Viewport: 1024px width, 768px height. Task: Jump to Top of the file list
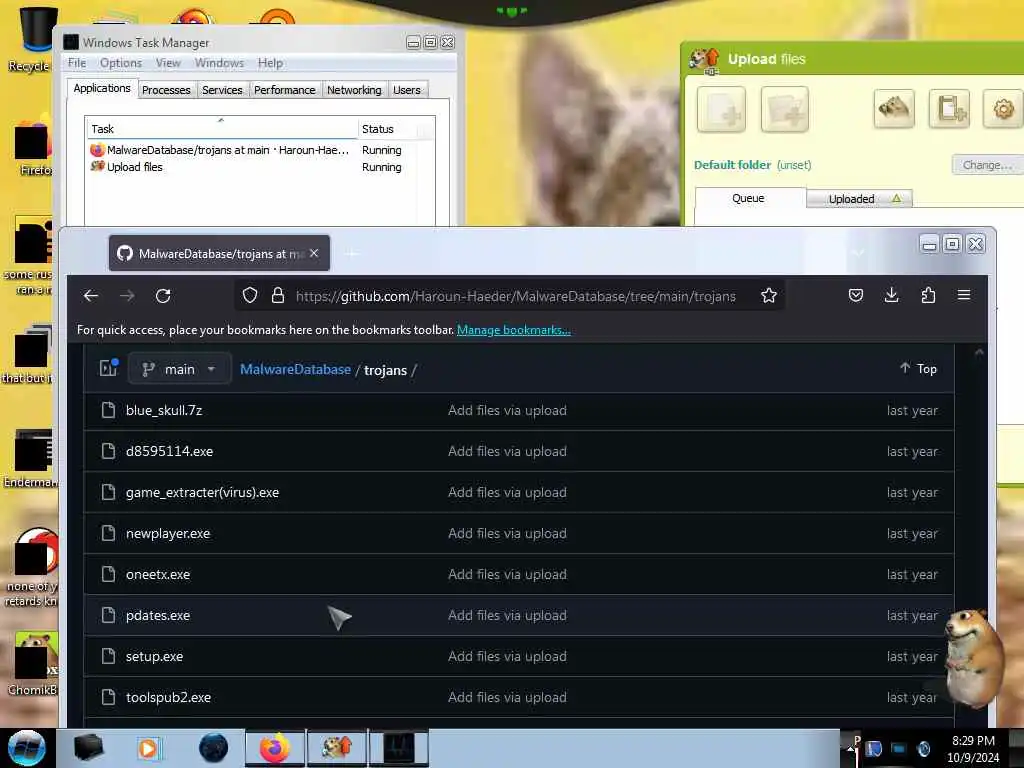coord(918,368)
